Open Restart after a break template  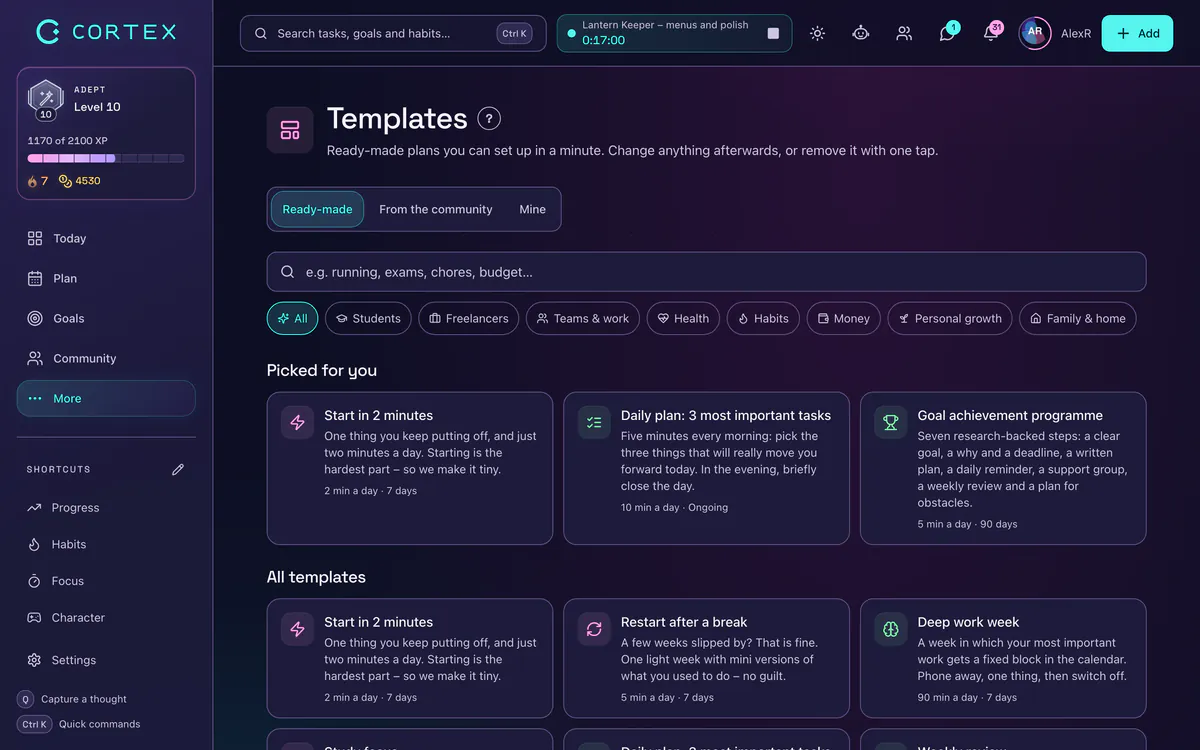coord(706,658)
